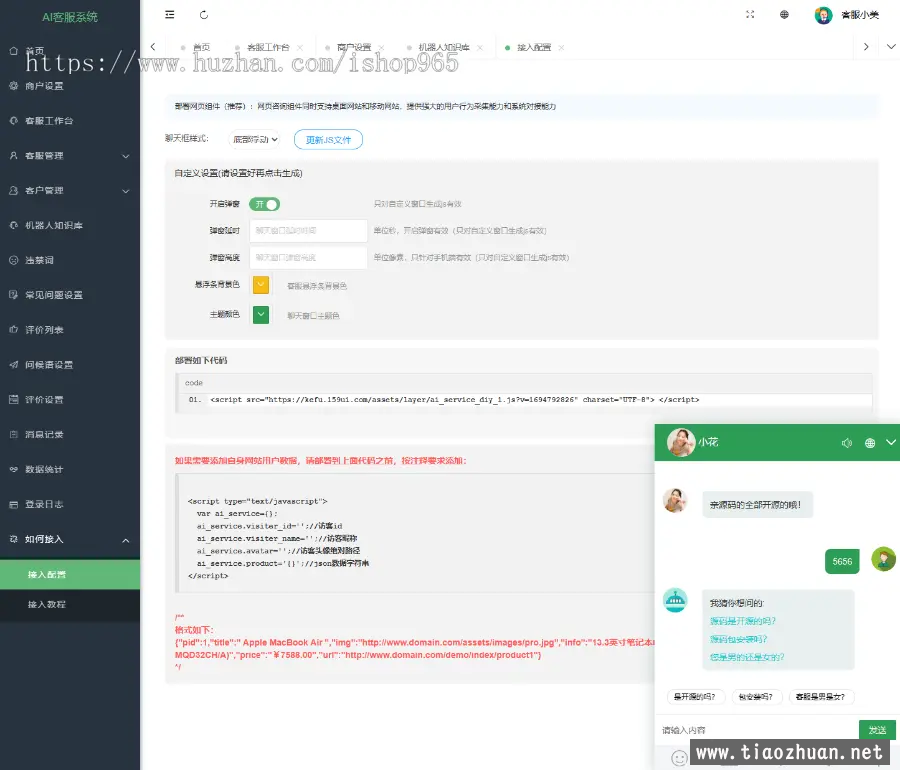Expand the 客户管理 sidebar menu
Image resolution: width=900 pixels, height=770 pixels.
69,190
